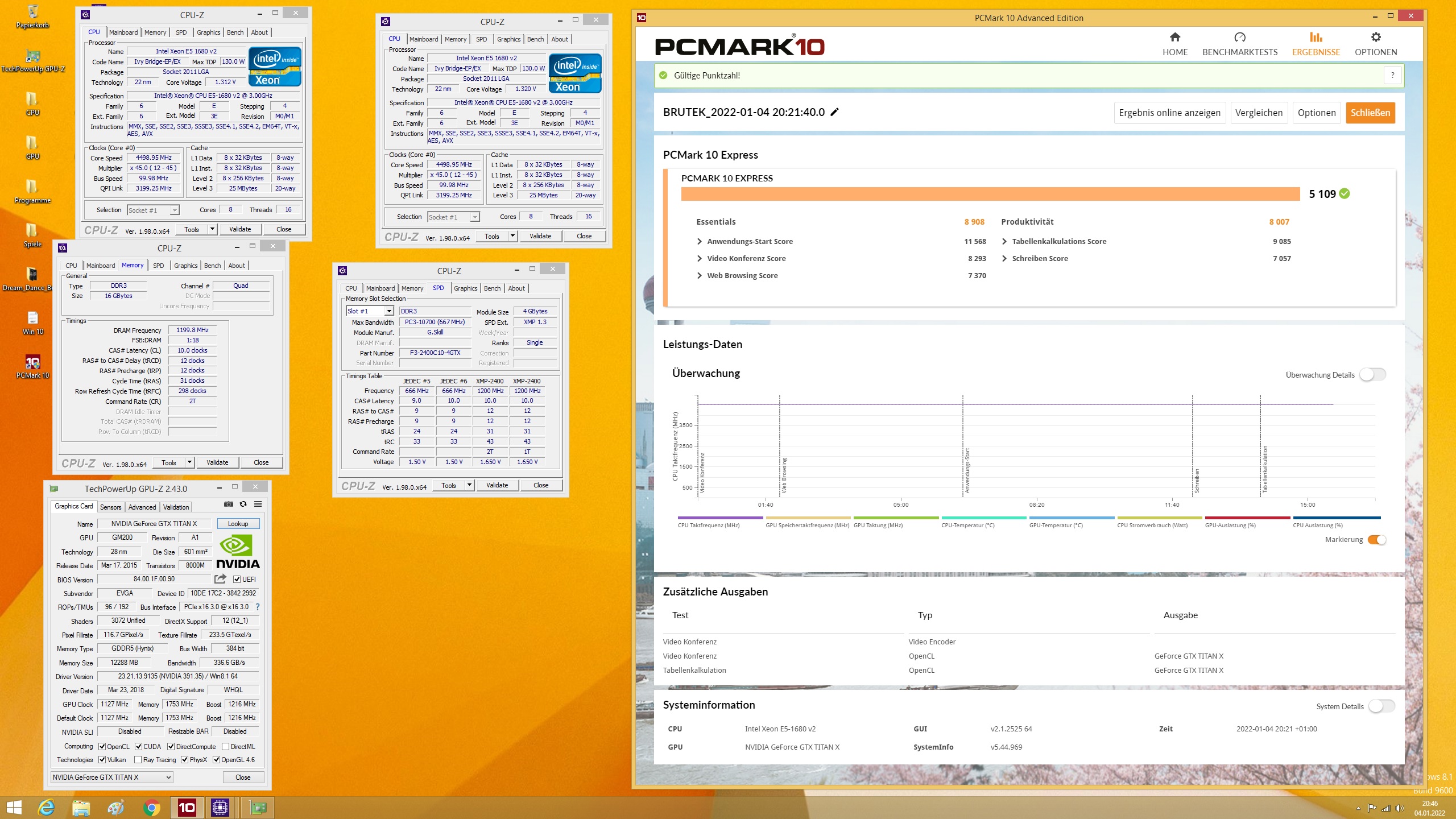The height and width of the screenshot is (819, 1456).
Task: Open GPU selection dropdown in GPU-Z
Action: click(111, 777)
